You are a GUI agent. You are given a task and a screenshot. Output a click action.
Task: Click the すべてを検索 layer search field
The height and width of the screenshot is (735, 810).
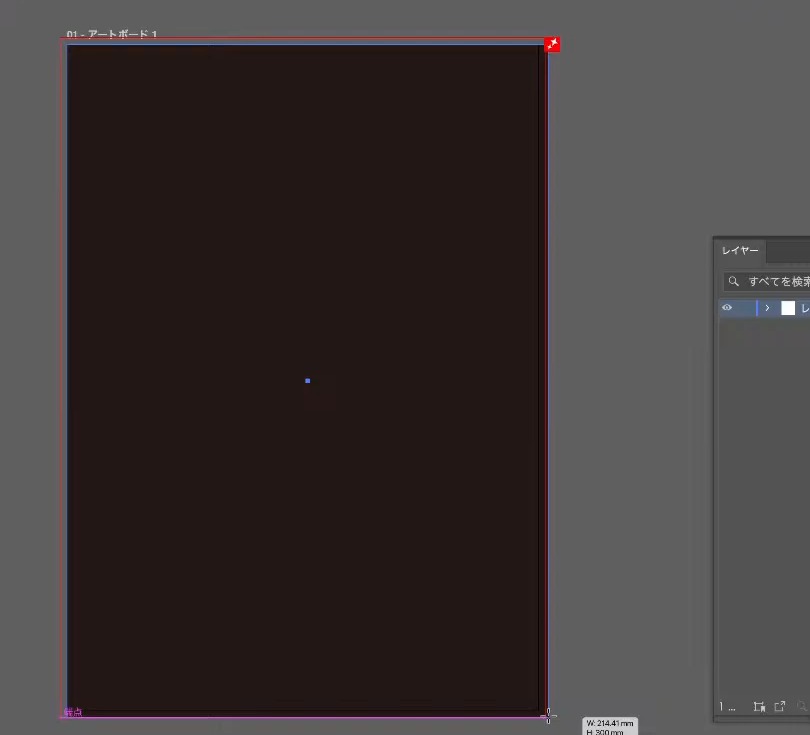767,282
